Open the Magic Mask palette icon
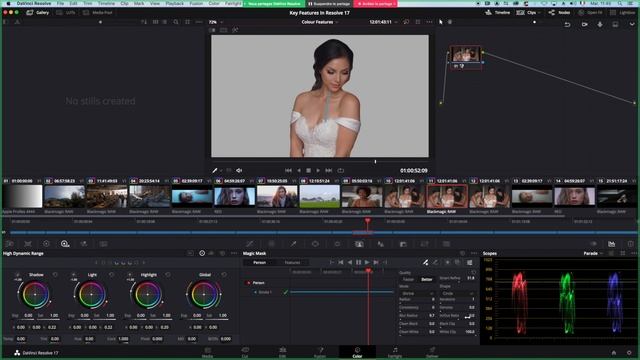Image resolution: width=640 pixels, height=360 pixels. coord(359,244)
